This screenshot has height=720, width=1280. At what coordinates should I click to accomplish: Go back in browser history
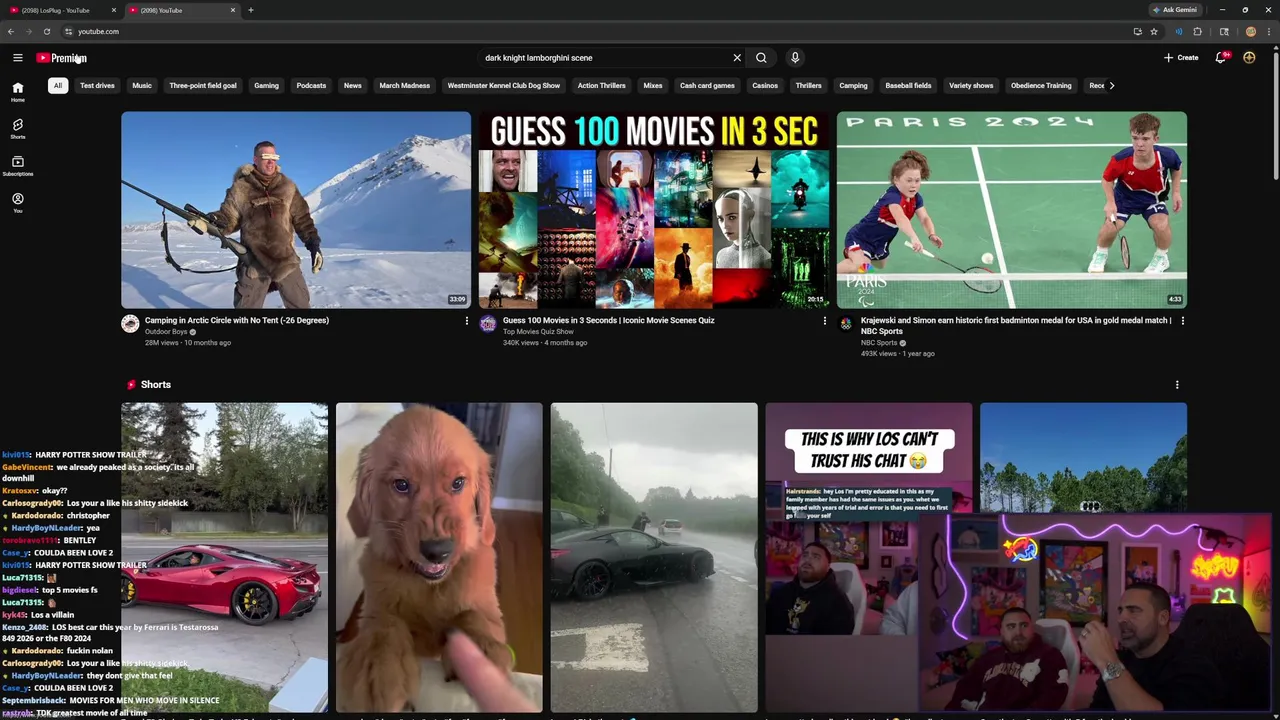point(11,31)
